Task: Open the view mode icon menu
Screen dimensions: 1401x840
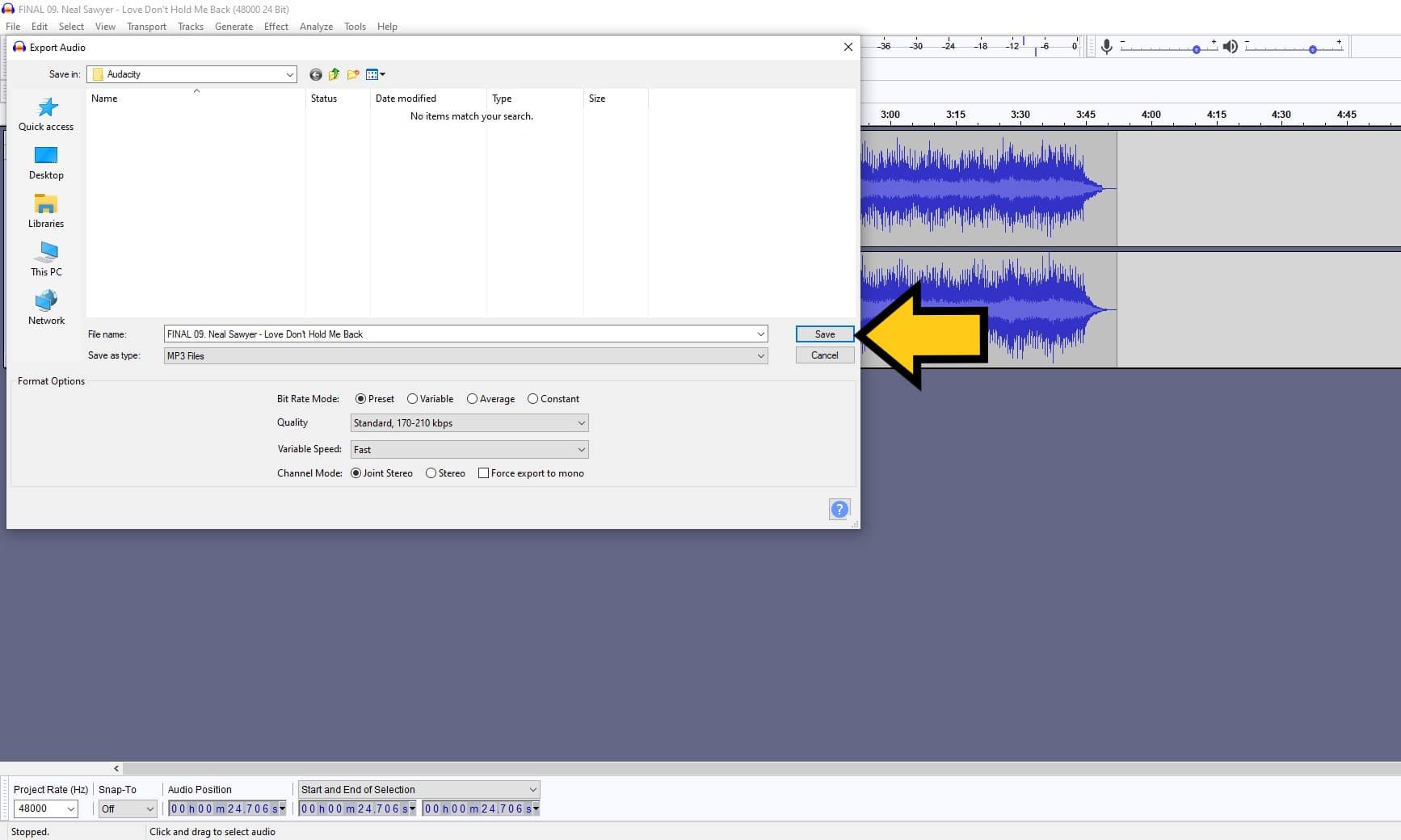Action: point(374,74)
